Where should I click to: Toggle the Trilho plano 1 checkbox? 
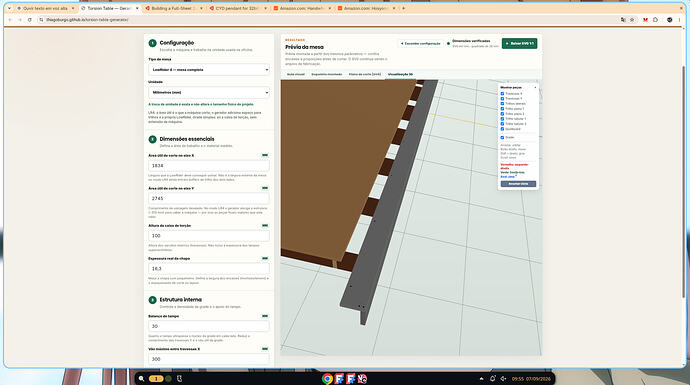coord(502,109)
